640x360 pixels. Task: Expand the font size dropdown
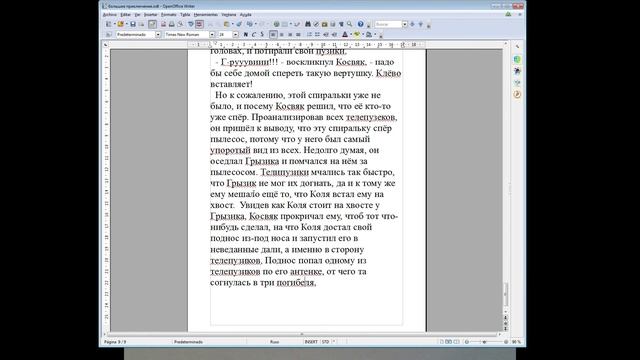236,35
